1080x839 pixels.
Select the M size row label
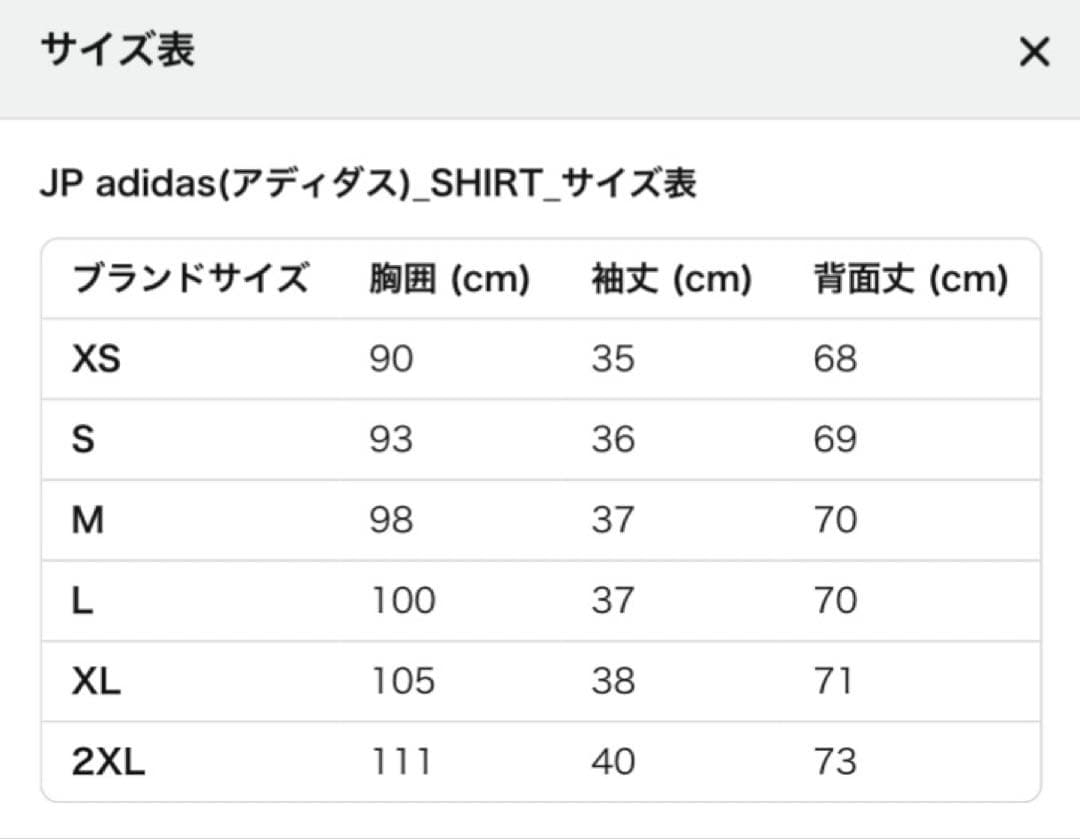coord(90,519)
